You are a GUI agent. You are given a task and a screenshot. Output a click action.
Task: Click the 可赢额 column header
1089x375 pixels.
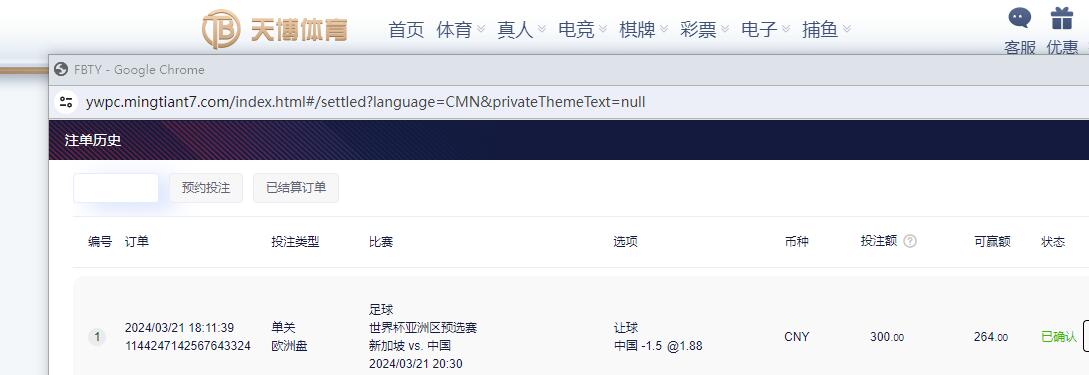pos(992,242)
